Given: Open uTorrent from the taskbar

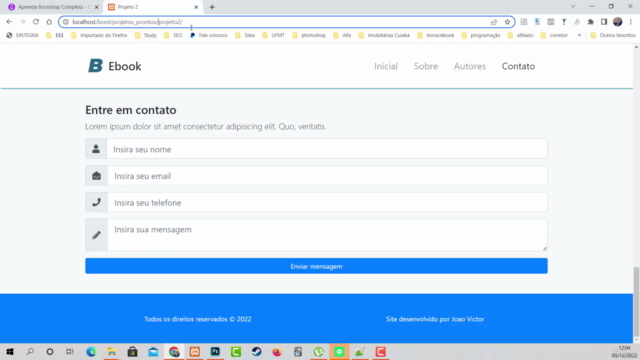Looking at the screenshot, I should click(318, 351).
